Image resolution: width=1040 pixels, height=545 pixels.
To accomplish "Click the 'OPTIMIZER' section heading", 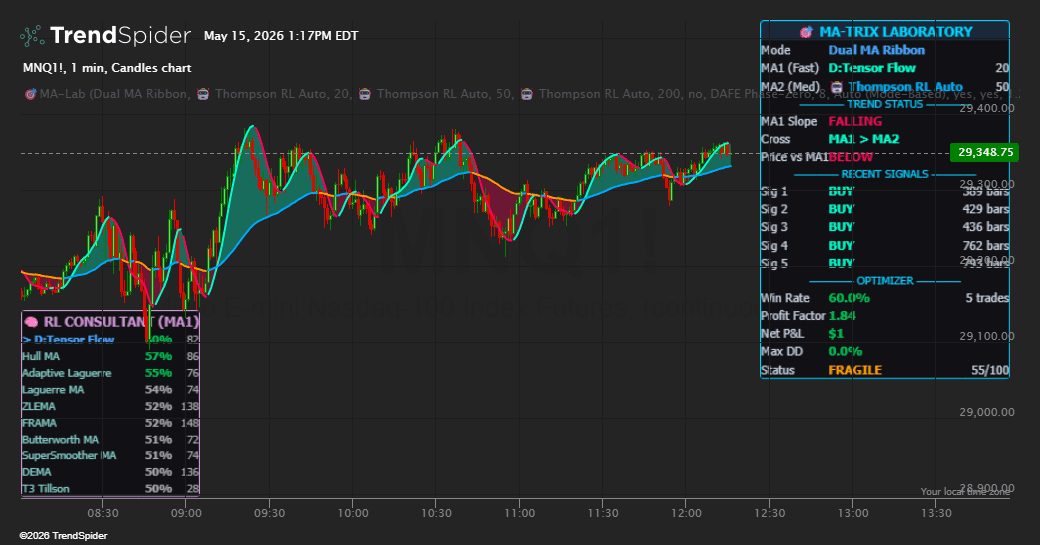I will coord(885,280).
